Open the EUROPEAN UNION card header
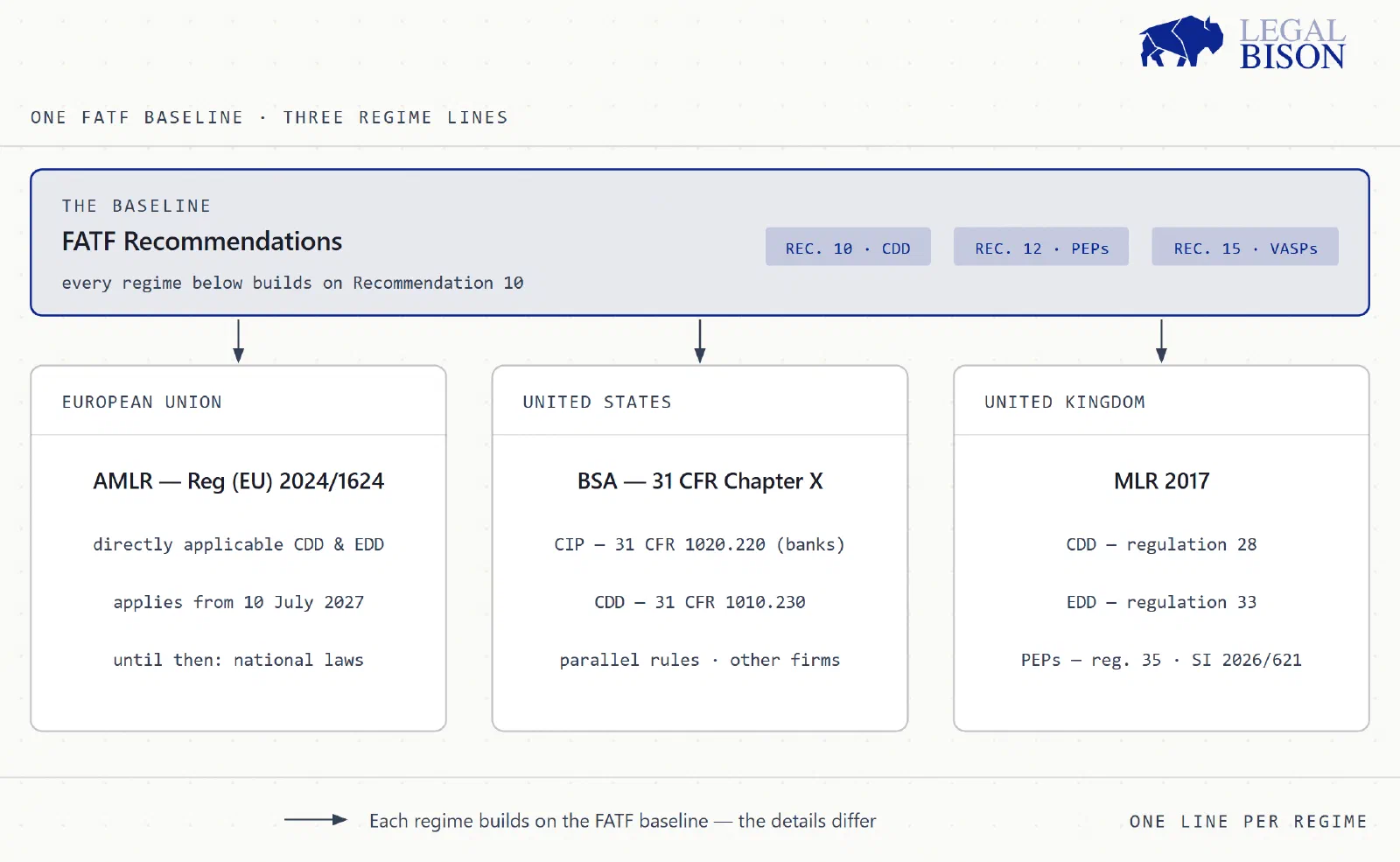 pos(238,401)
